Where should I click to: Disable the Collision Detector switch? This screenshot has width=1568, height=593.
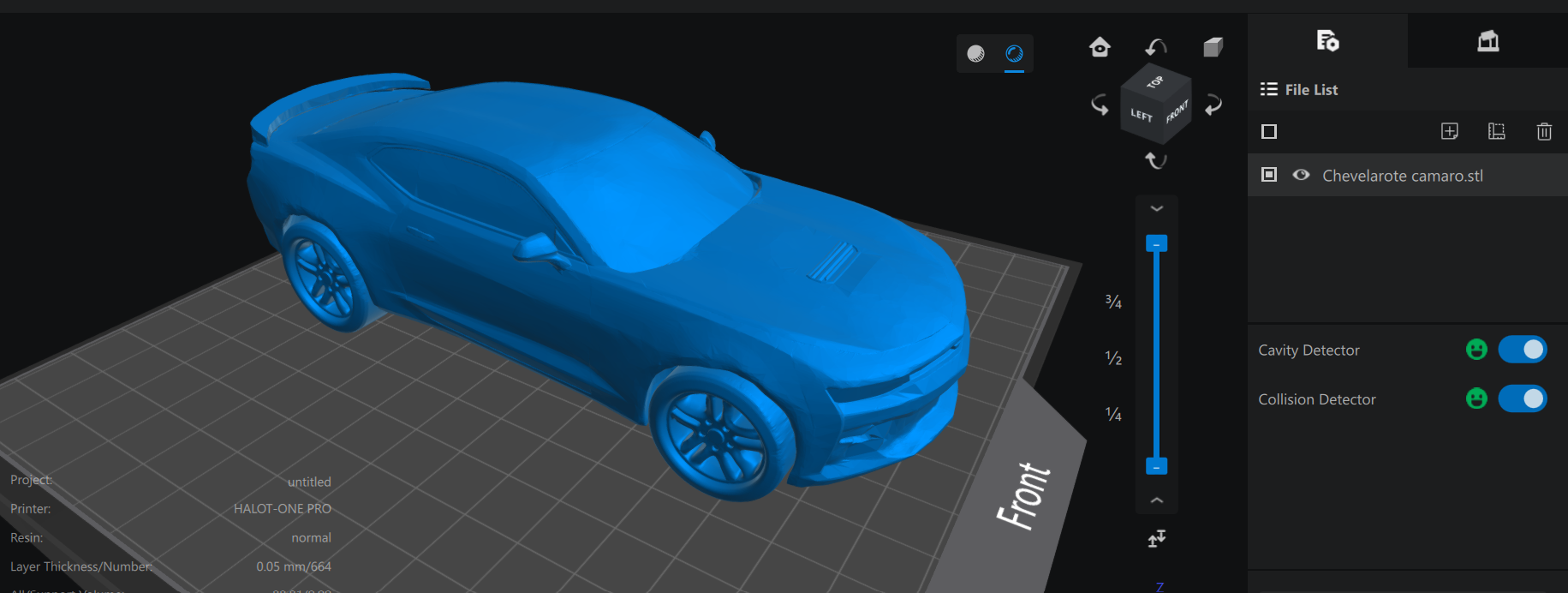click(x=1523, y=398)
